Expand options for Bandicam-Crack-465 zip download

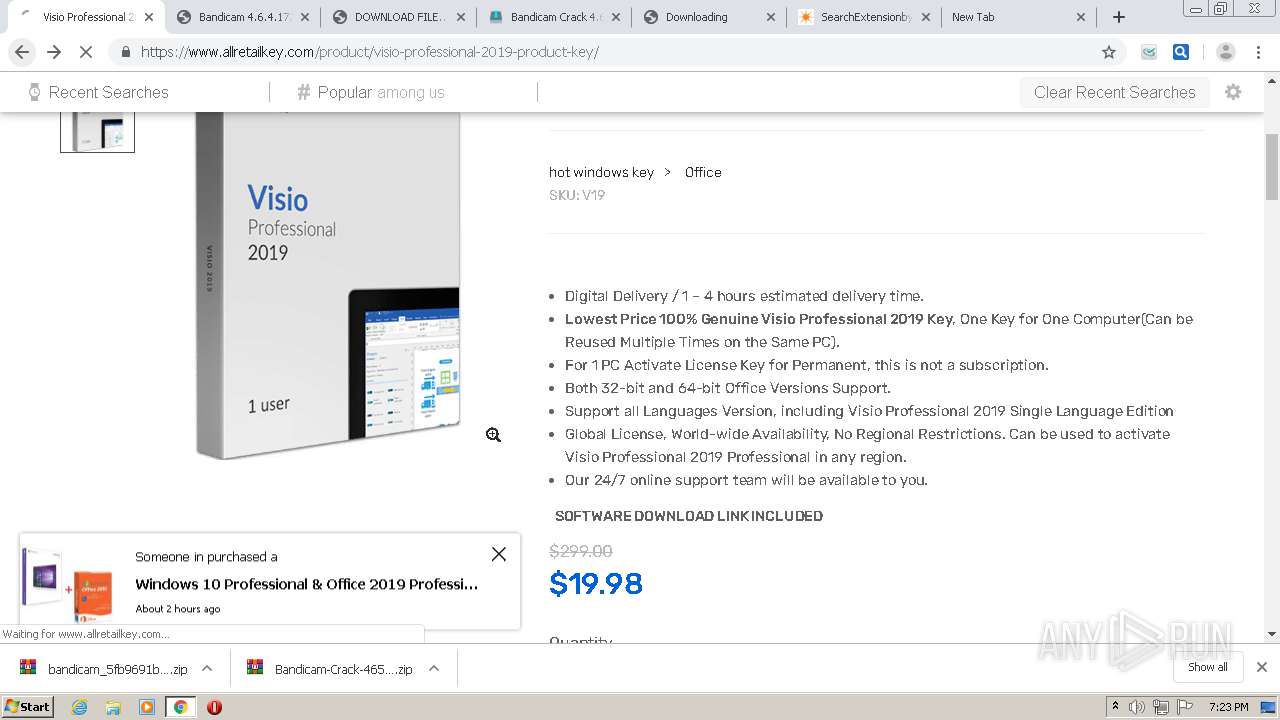coord(434,669)
